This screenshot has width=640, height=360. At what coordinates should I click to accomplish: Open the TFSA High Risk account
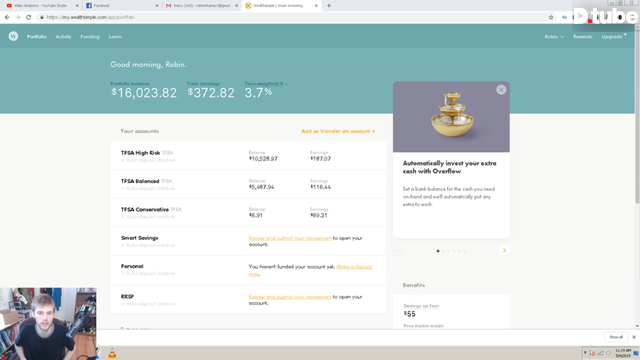pos(248,156)
